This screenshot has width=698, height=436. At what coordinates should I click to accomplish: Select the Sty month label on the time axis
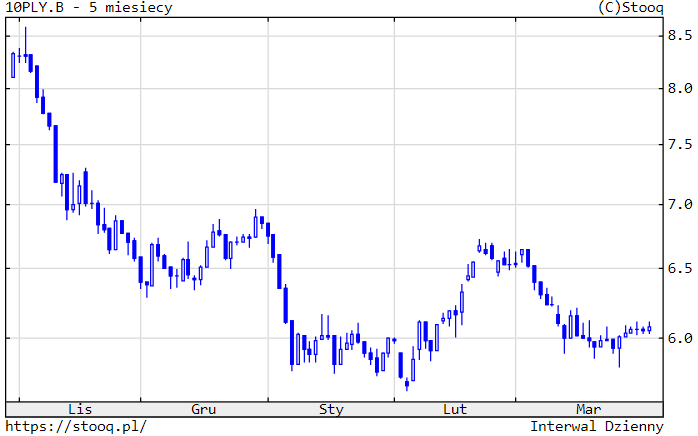331,409
